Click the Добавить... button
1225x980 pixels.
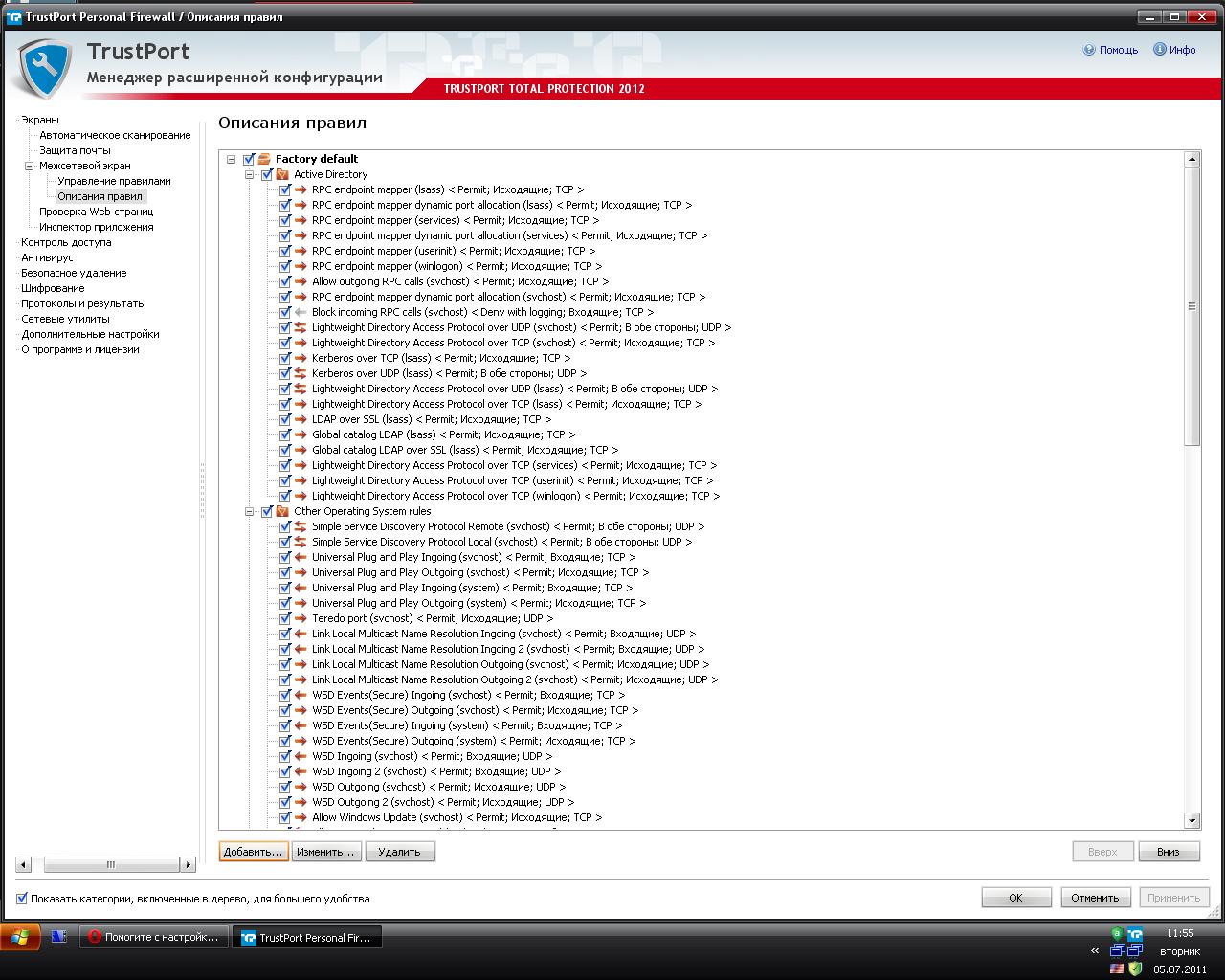(254, 852)
